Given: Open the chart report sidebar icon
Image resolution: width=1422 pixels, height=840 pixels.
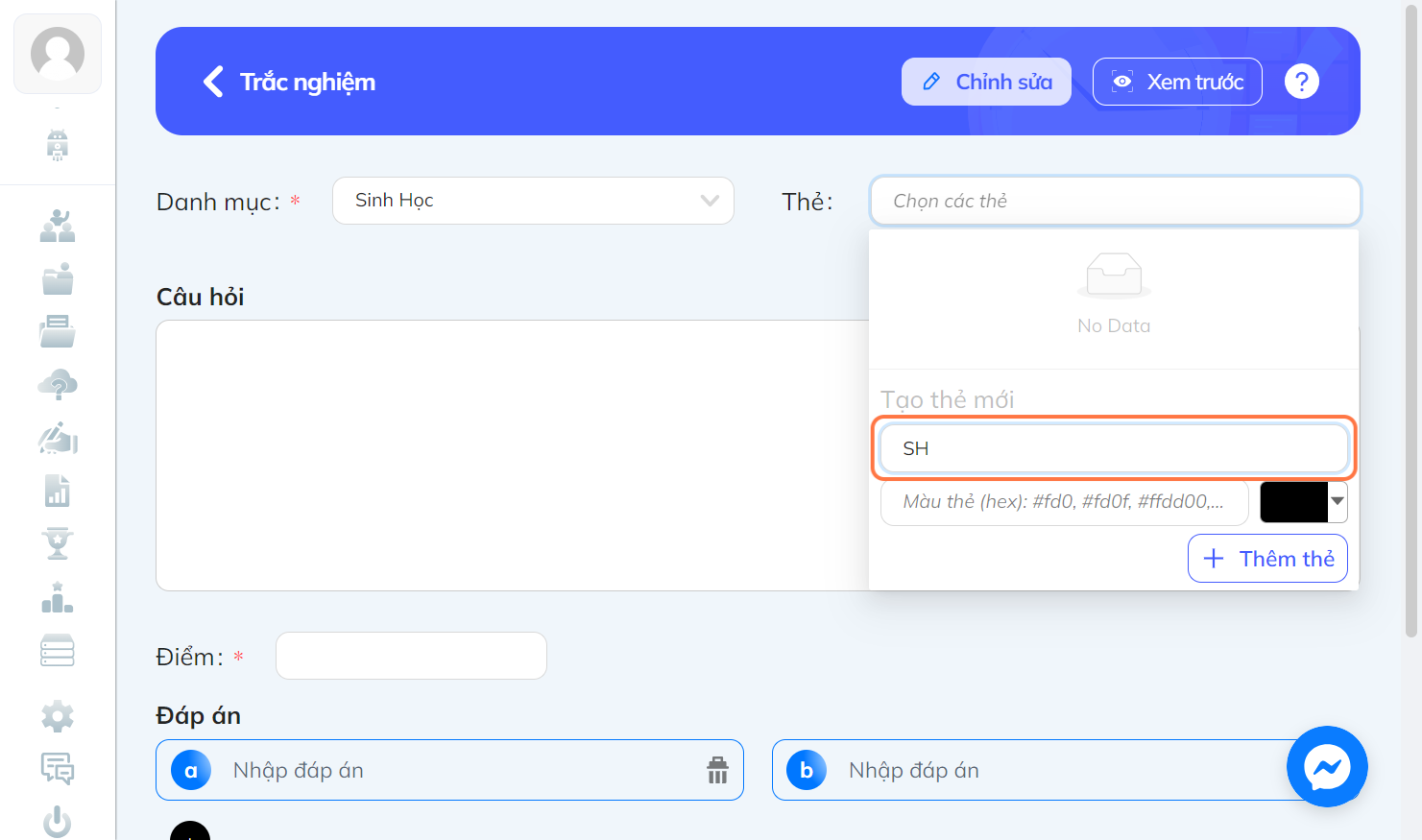Looking at the screenshot, I should tap(58, 491).
